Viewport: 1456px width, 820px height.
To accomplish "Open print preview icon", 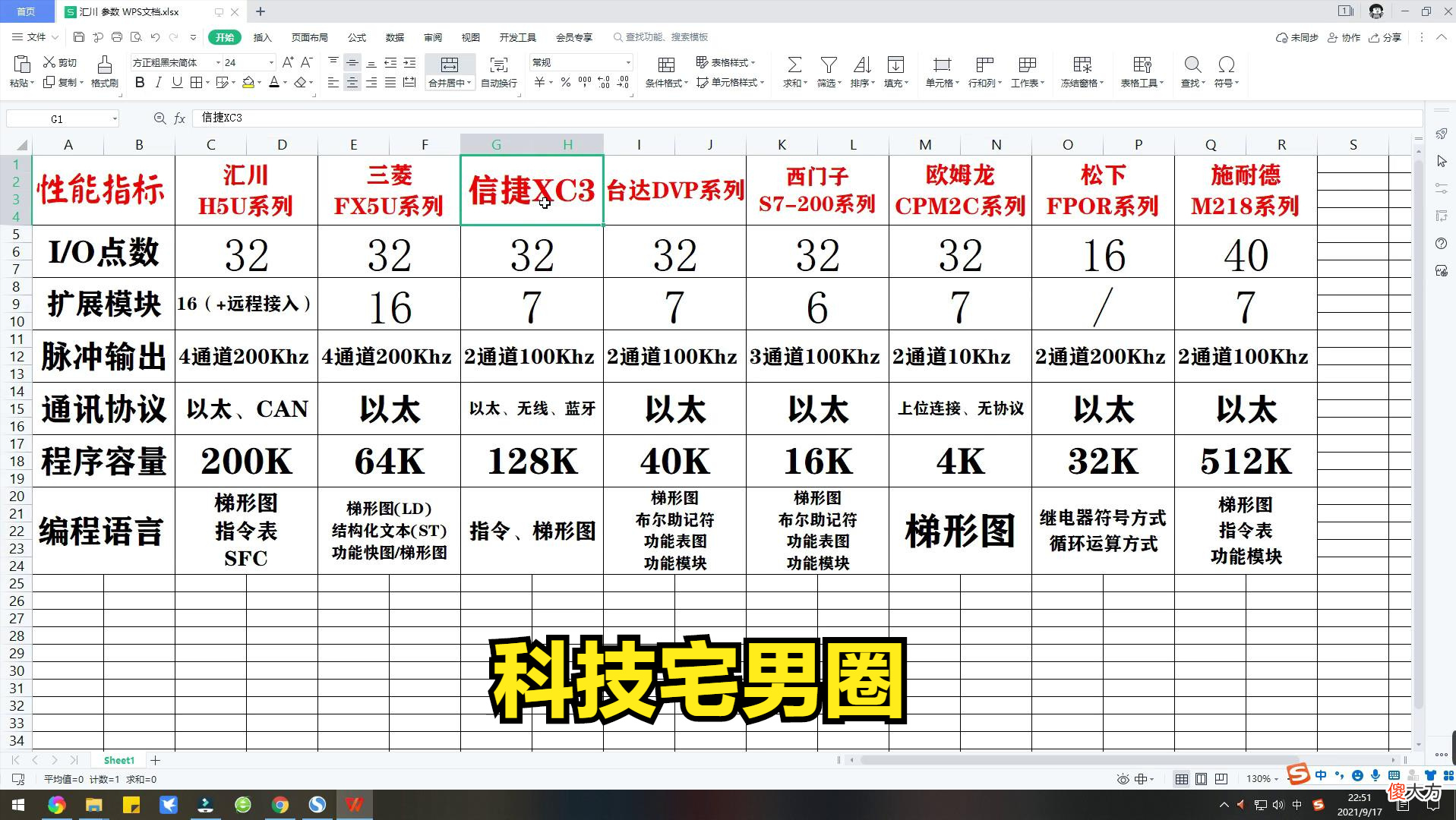I will tap(136, 36).
